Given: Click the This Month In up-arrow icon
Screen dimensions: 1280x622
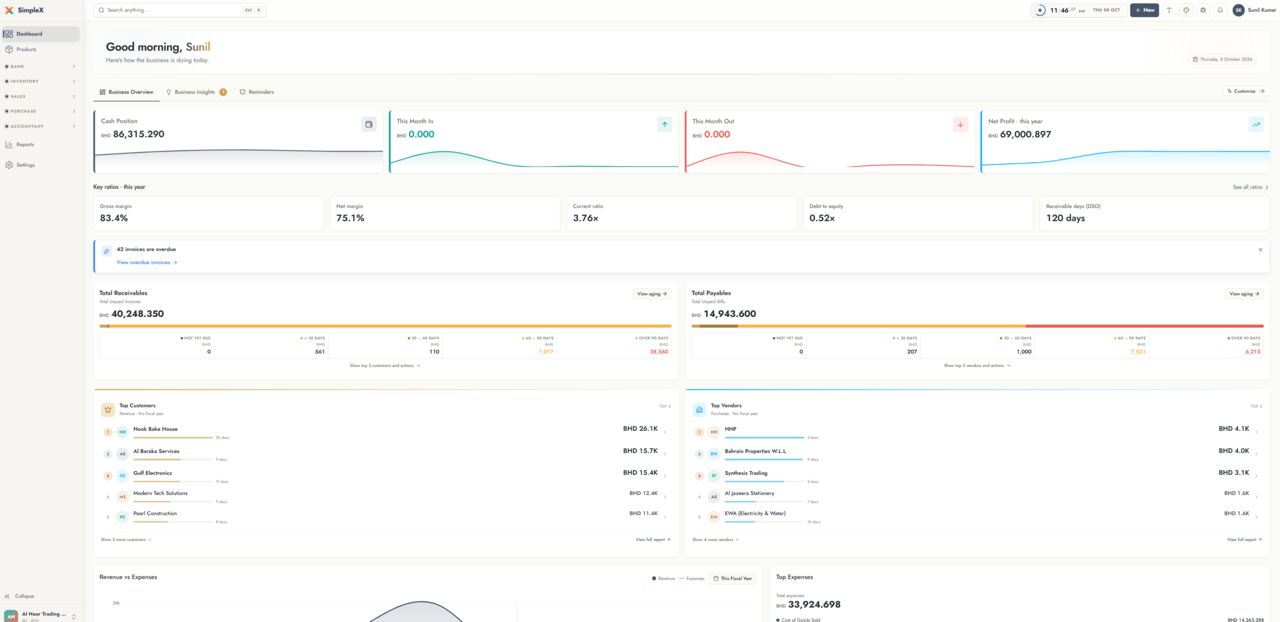Looking at the screenshot, I should pyautogui.click(x=664, y=124).
